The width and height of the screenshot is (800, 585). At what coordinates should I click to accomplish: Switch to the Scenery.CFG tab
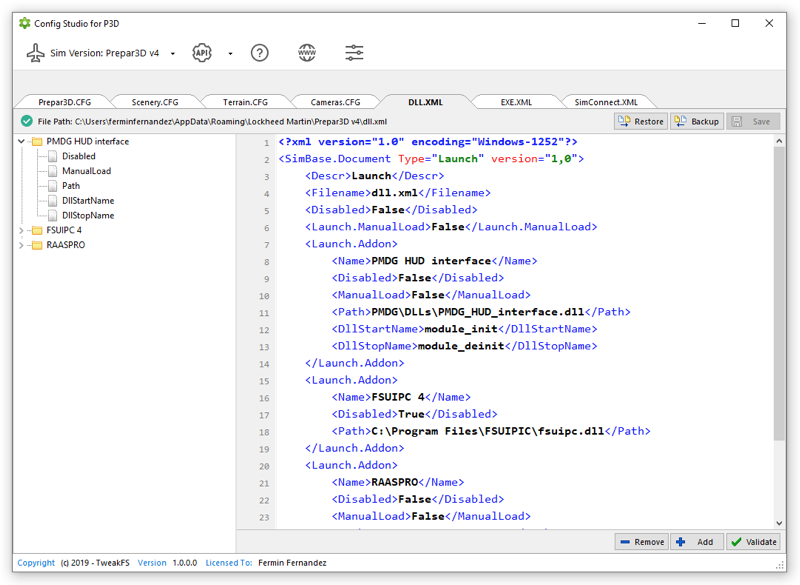155,102
